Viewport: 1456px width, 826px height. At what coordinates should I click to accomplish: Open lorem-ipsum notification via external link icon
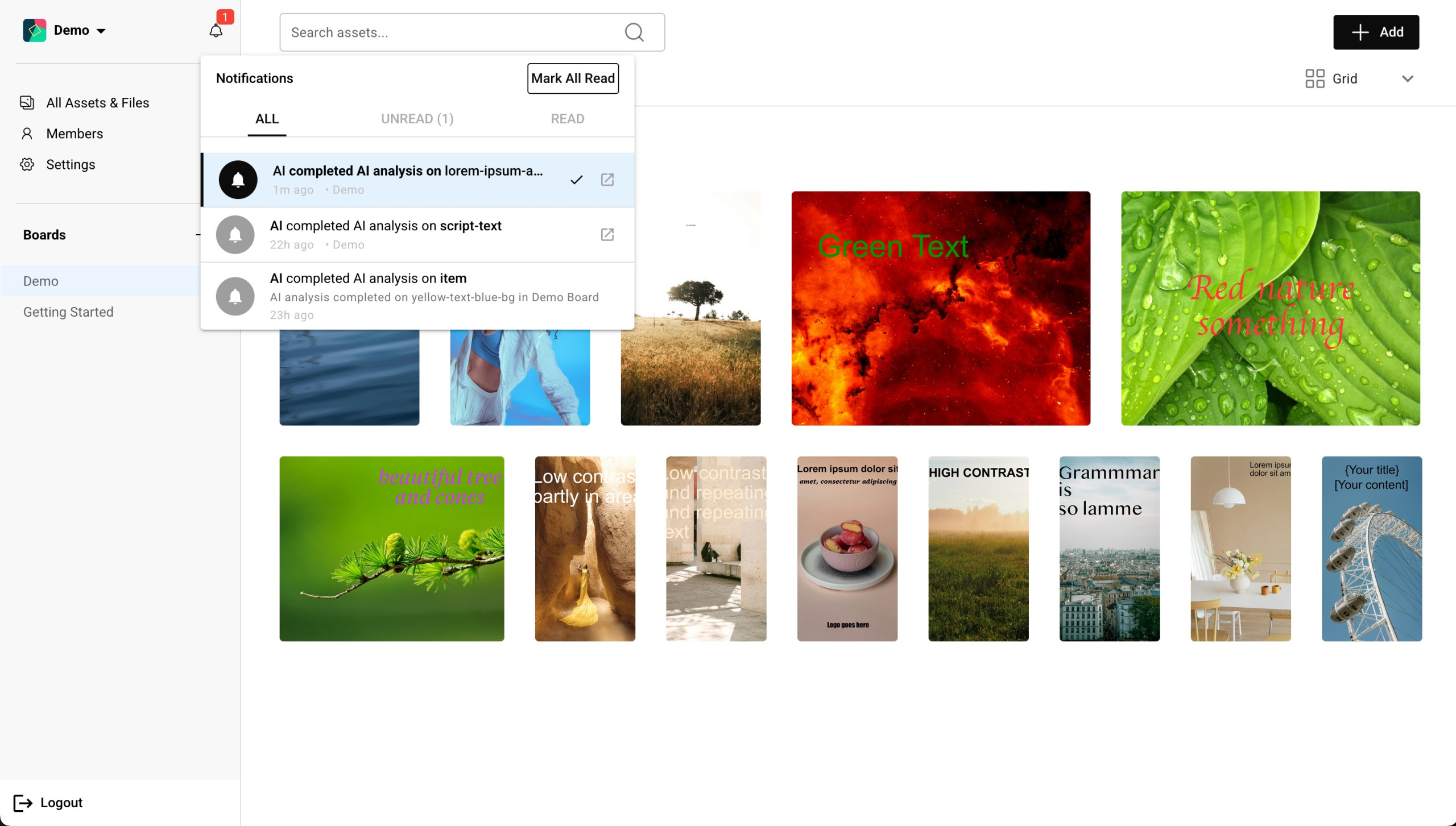tap(607, 180)
